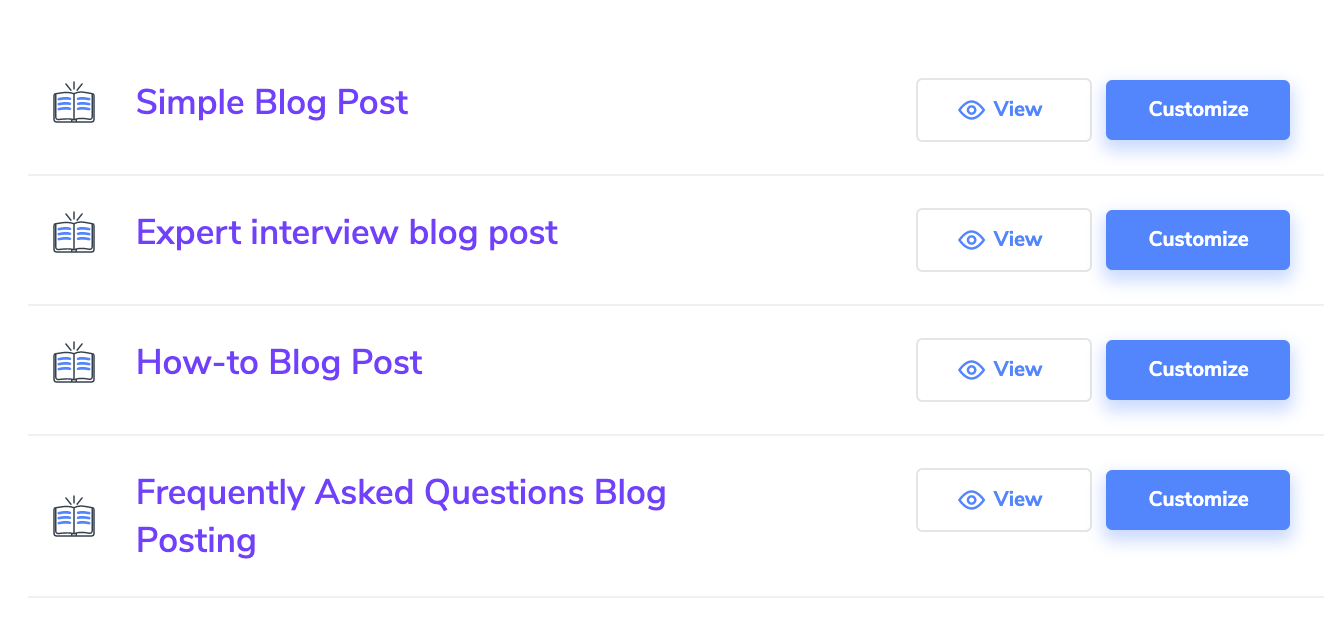Click the eye icon in How-to Blog Post row
The height and width of the screenshot is (626, 1334).
tap(971, 370)
